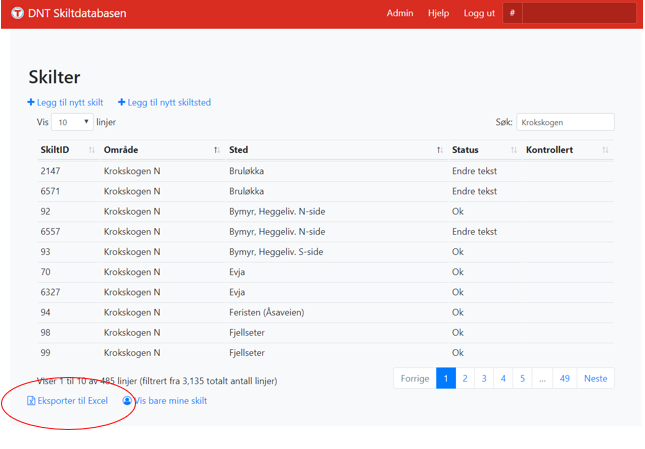Click 'Ok' status in row 92
645x449 pixels.
(458, 211)
